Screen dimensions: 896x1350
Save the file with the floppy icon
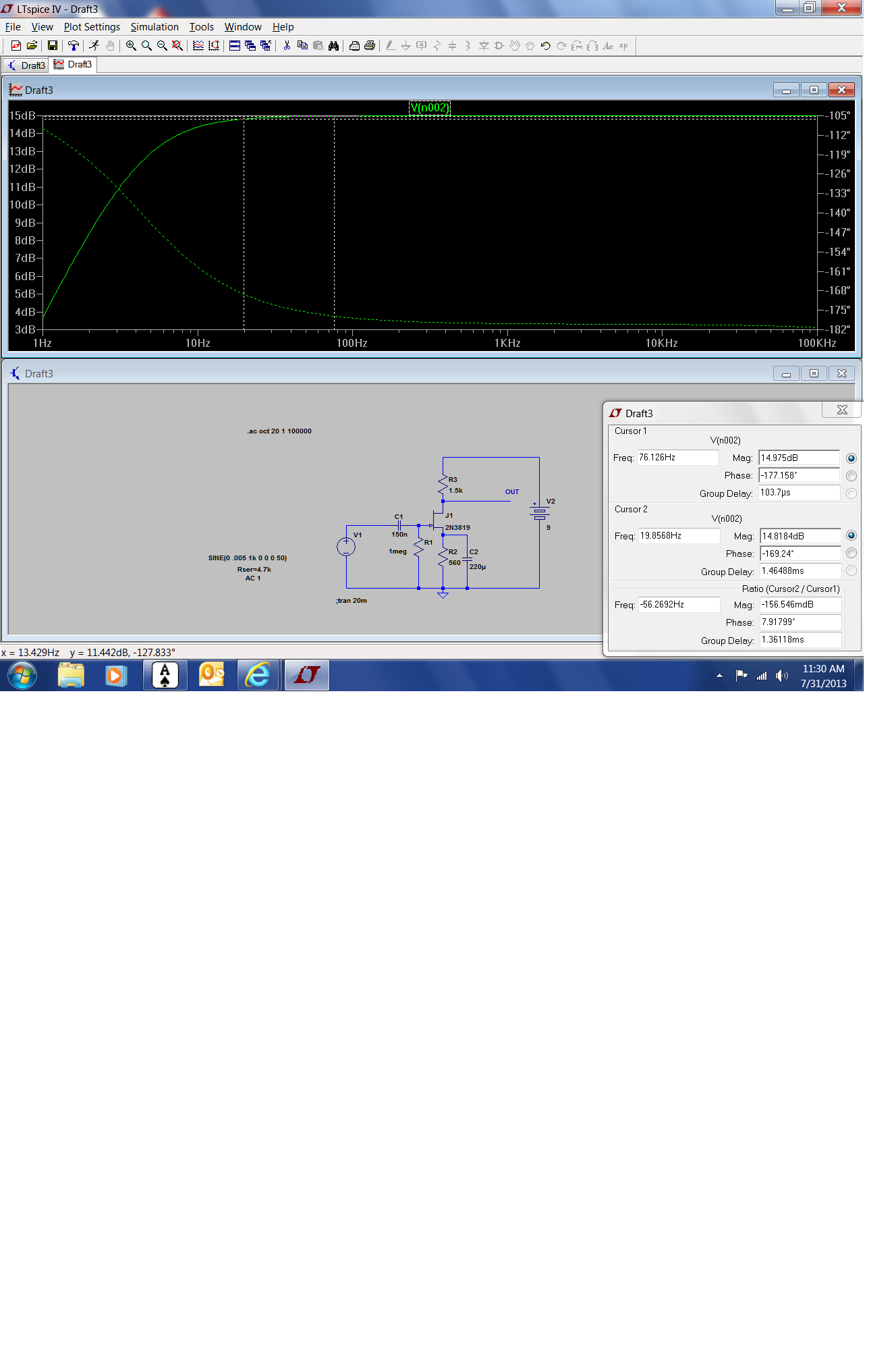tap(53, 46)
